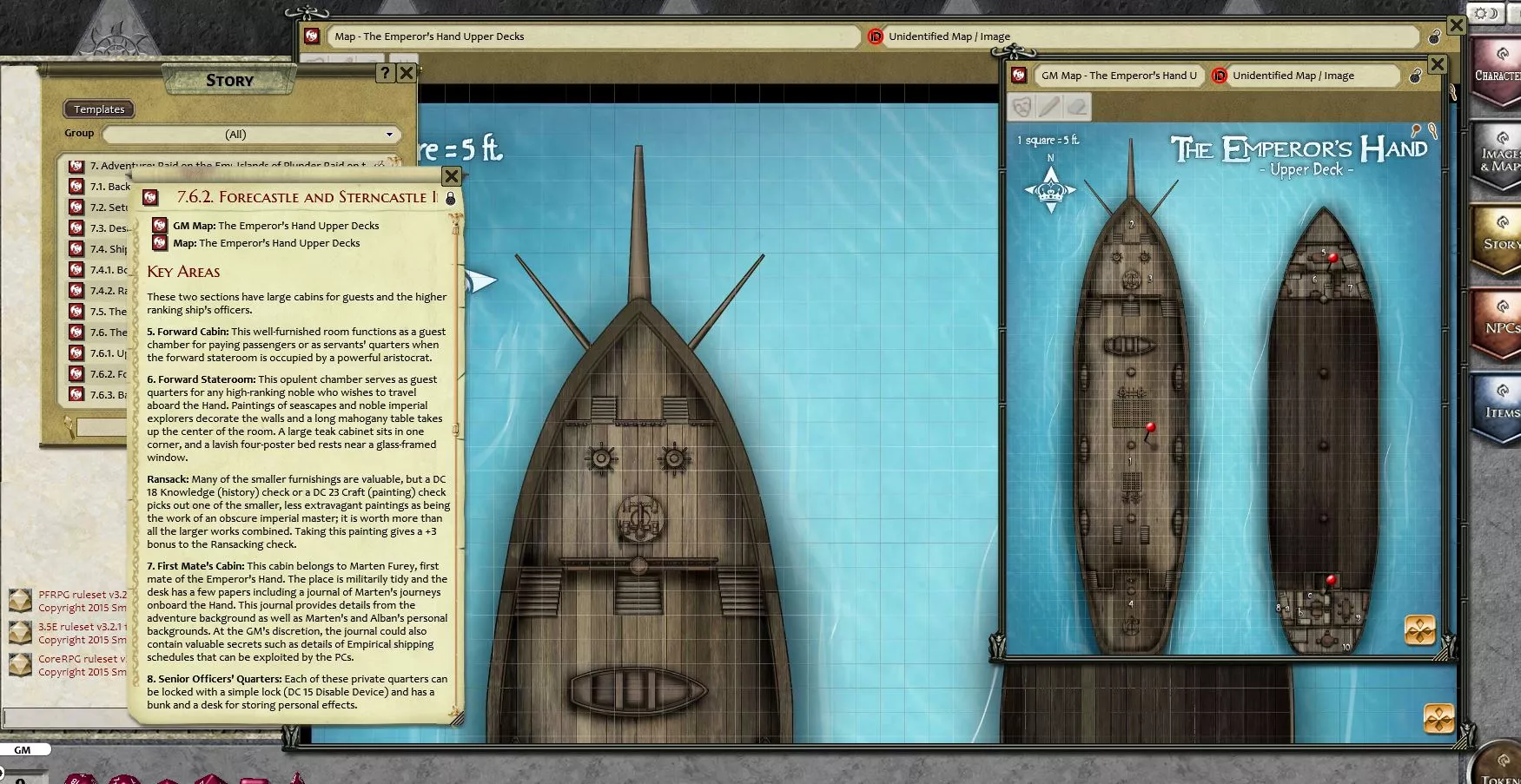Click link icon of Map Upper Decks window
Viewport: 1521px width, 784px height.
(312, 36)
